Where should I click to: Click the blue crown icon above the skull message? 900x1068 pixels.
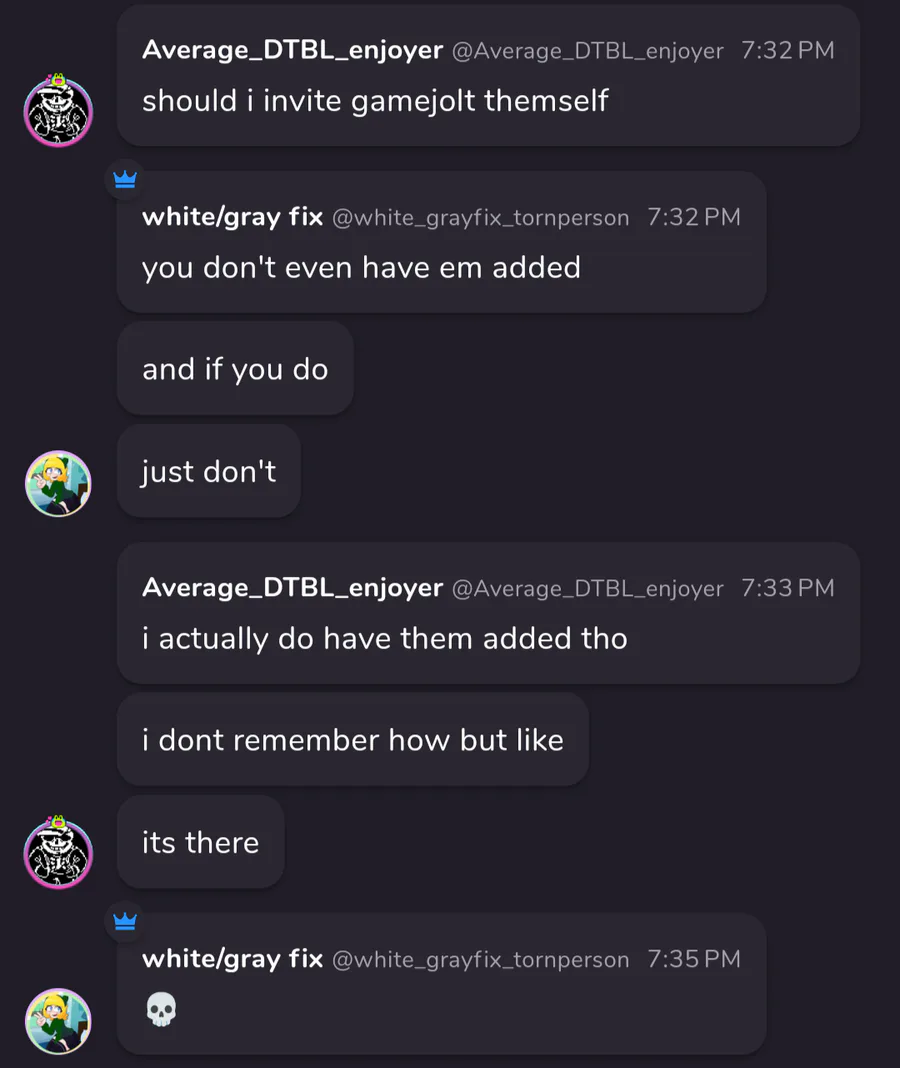coord(125,921)
